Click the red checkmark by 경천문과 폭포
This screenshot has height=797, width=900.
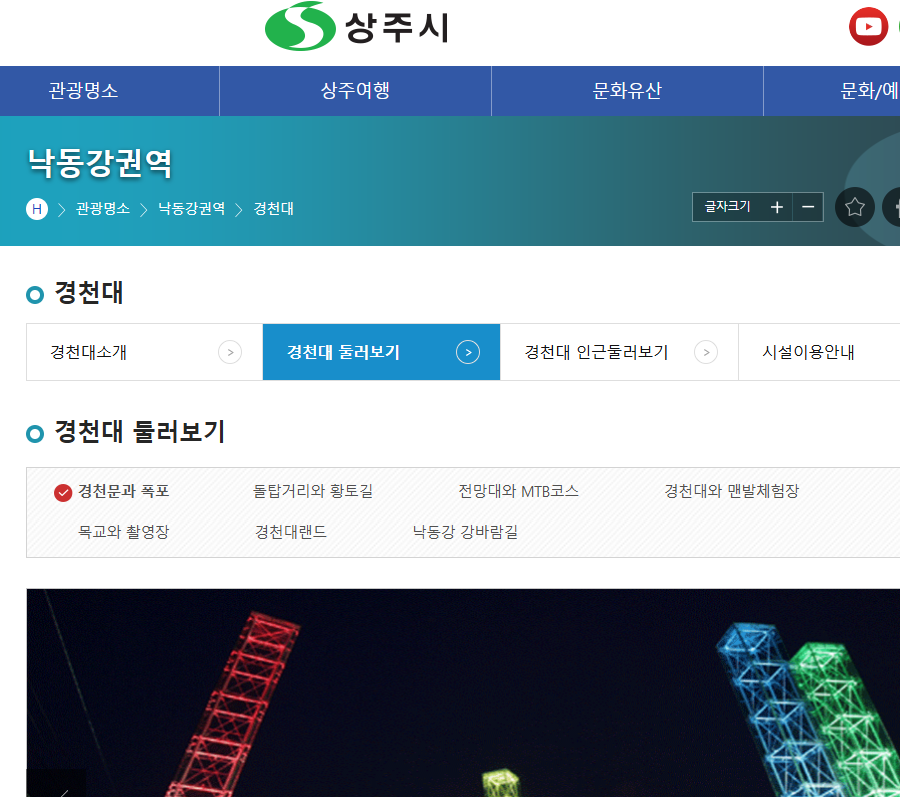click(x=63, y=493)
